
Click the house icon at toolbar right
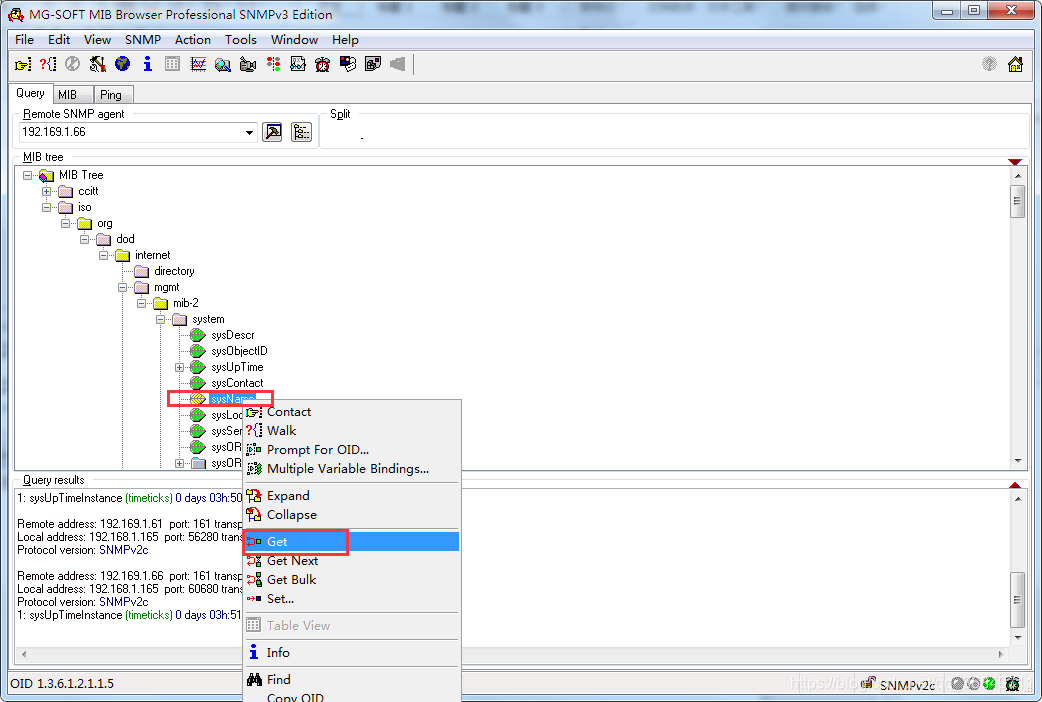(1015, 64)
